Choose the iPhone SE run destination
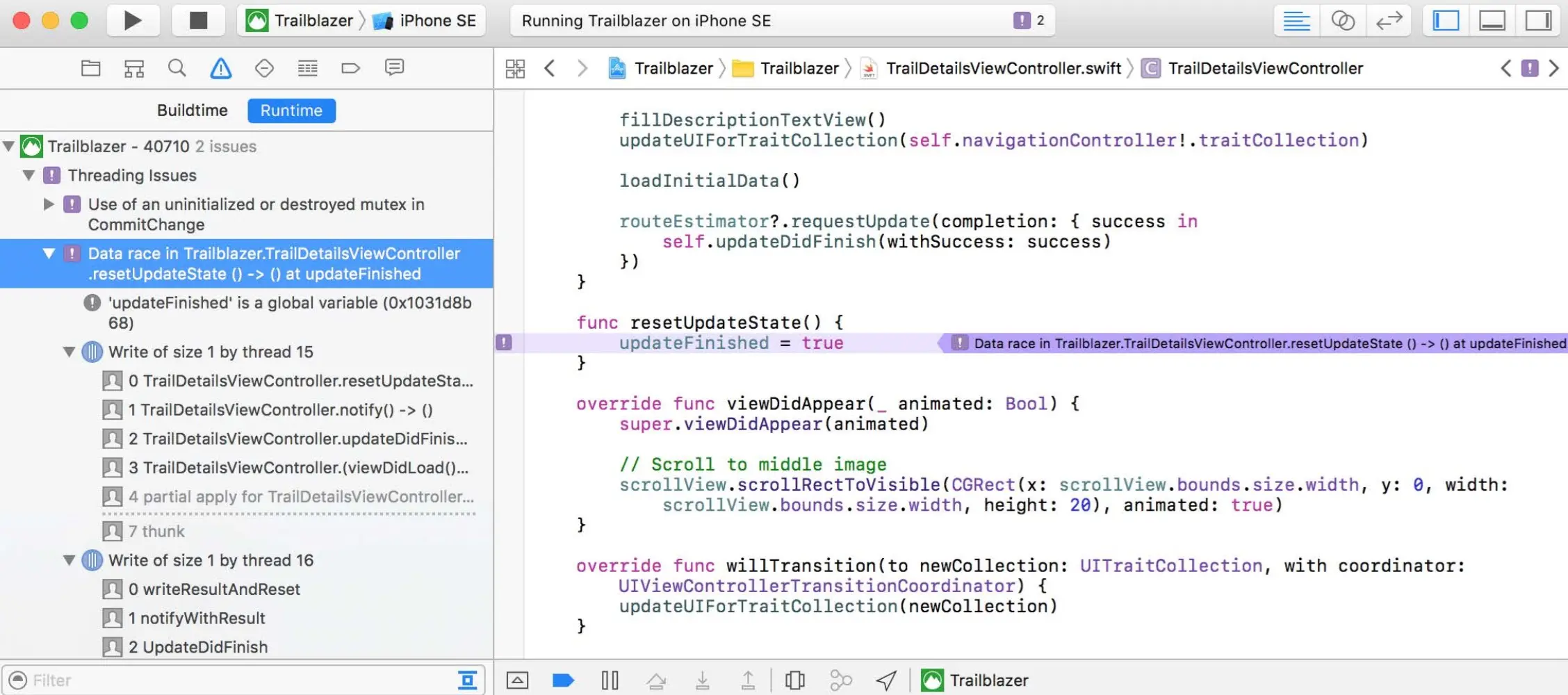Viewport: 1568px width, 695px height. pos(425,21)
